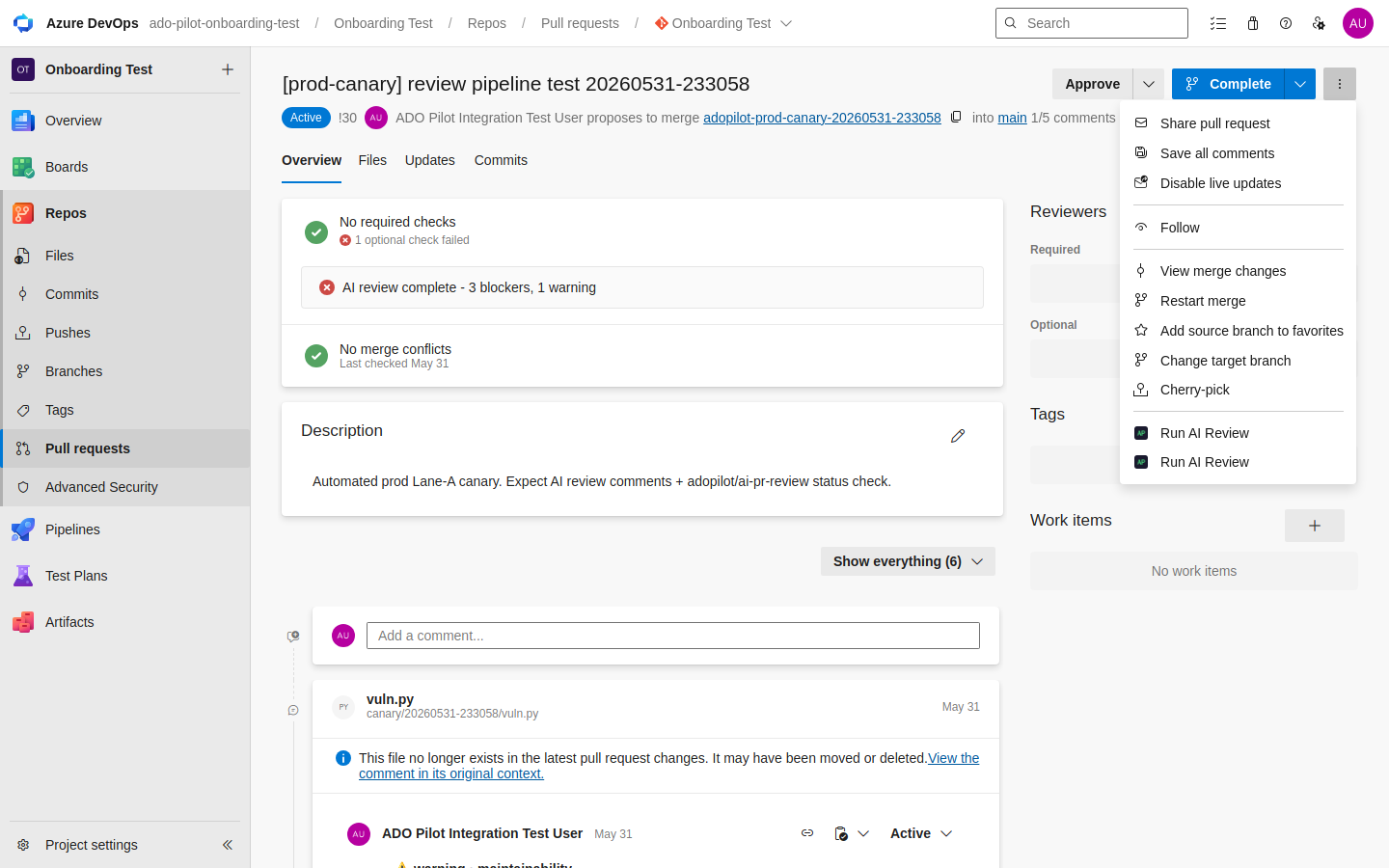Select Disable live updates menu item

tap(1238, 183)
